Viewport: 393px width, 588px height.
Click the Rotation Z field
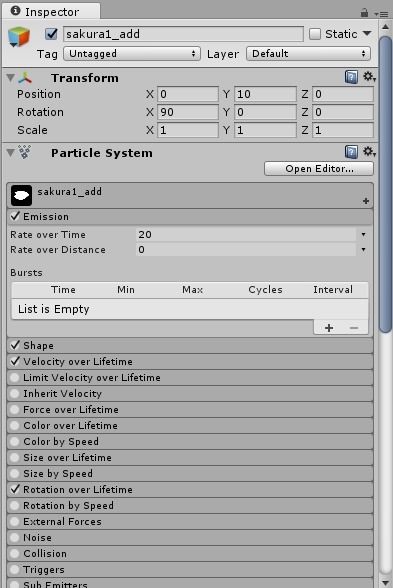point(343,112)
